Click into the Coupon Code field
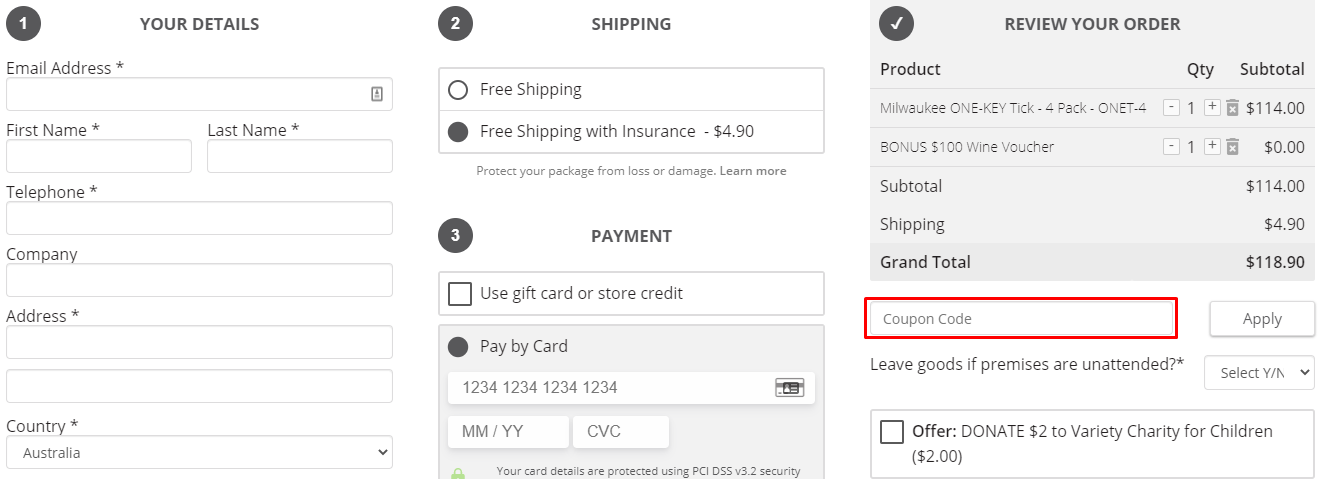The height and width of the screenshot is (479, 1318). [1021, 319]
